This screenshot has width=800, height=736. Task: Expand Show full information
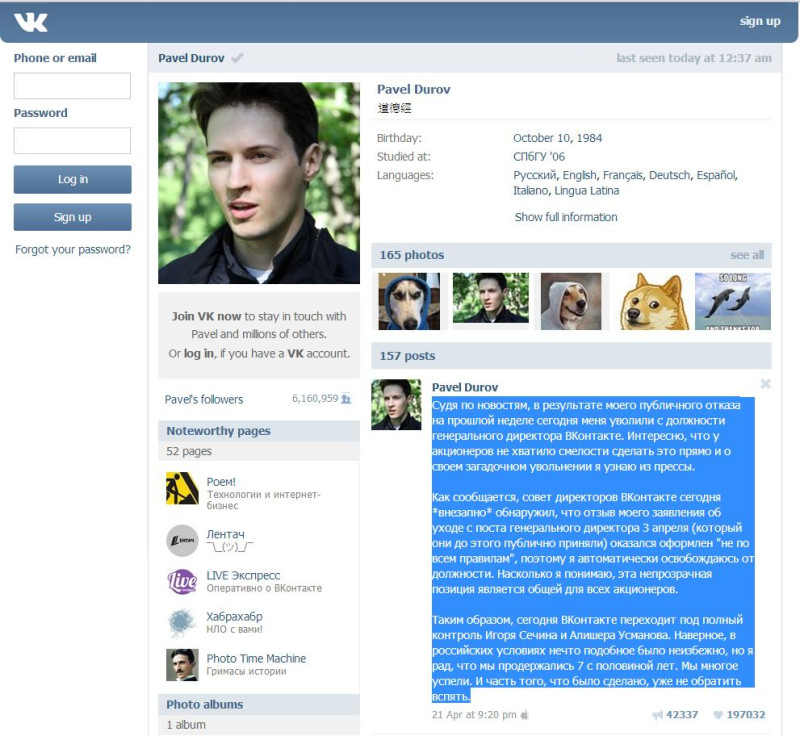click(x=566, y=217)
